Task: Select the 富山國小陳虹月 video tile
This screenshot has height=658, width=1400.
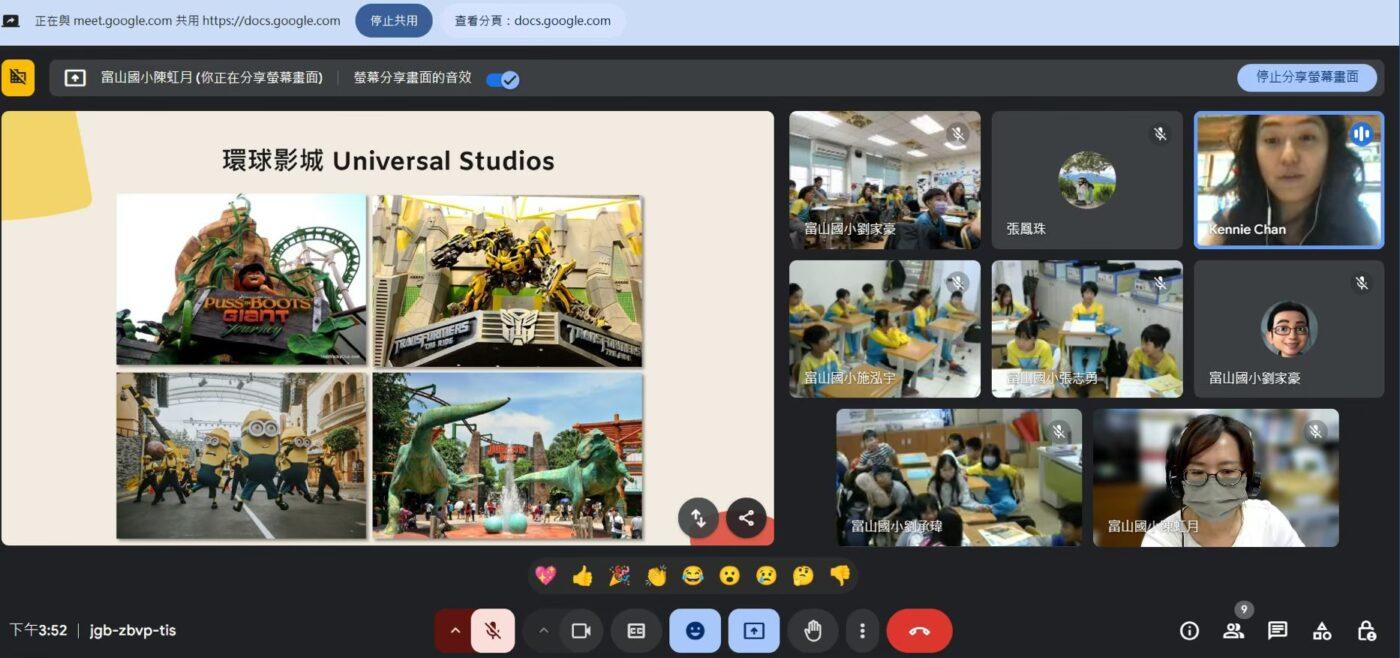Action: [x=1216, y=478]
